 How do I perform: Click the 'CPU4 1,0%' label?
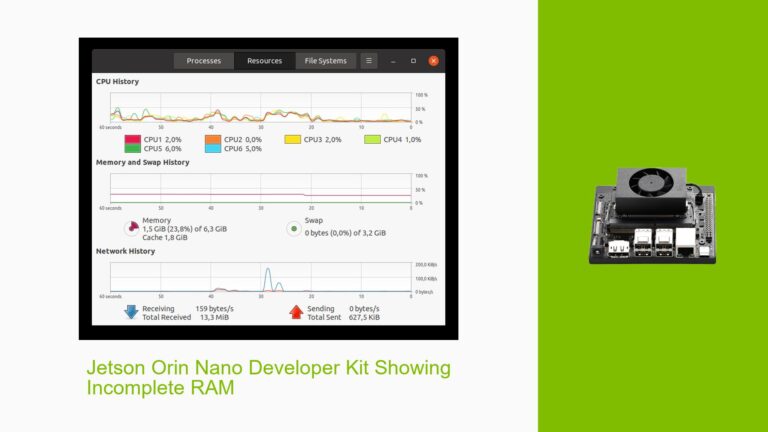[x=402, y=140]
